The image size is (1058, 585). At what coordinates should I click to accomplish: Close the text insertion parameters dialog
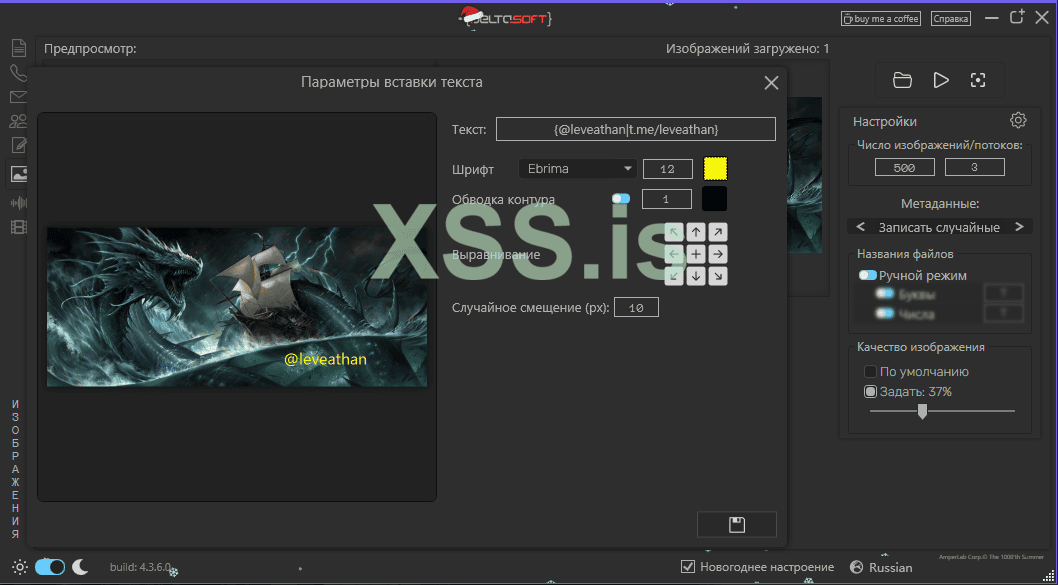[771, 82]
